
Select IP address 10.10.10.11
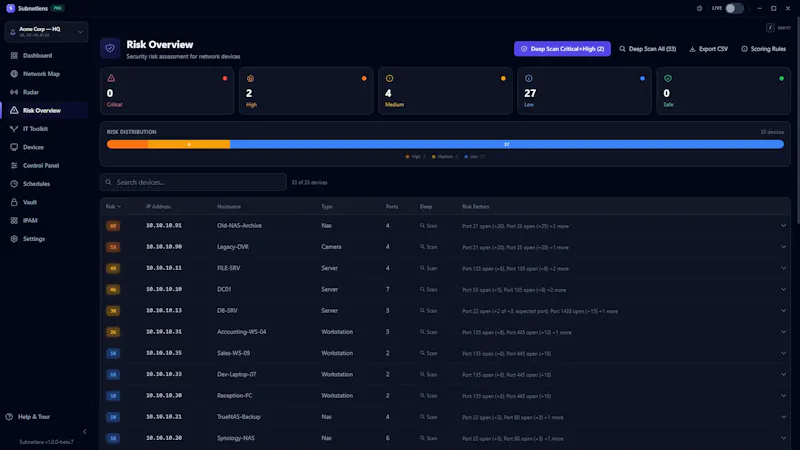(164, 268)
